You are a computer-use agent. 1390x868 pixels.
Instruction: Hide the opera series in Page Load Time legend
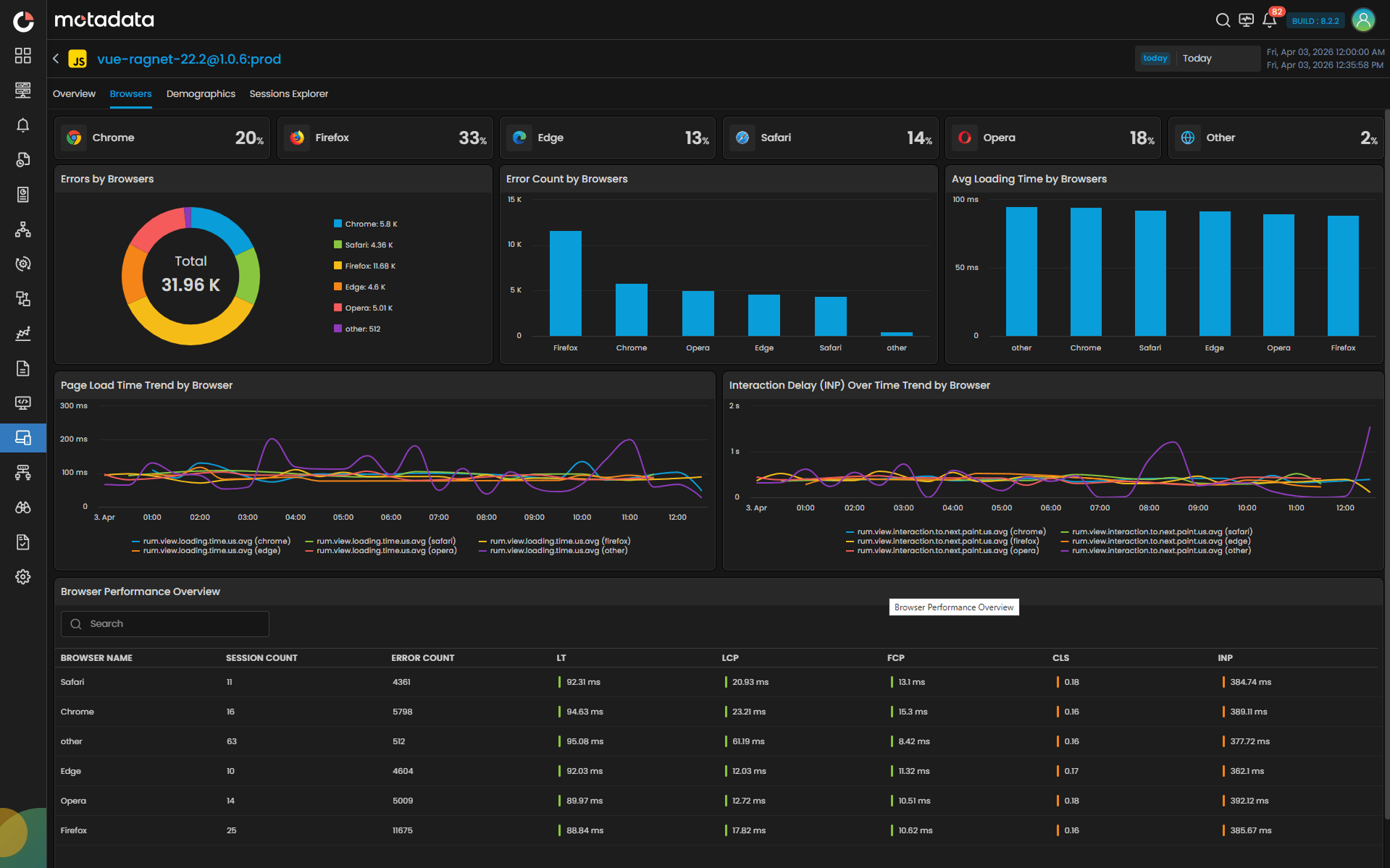(382, 550)
